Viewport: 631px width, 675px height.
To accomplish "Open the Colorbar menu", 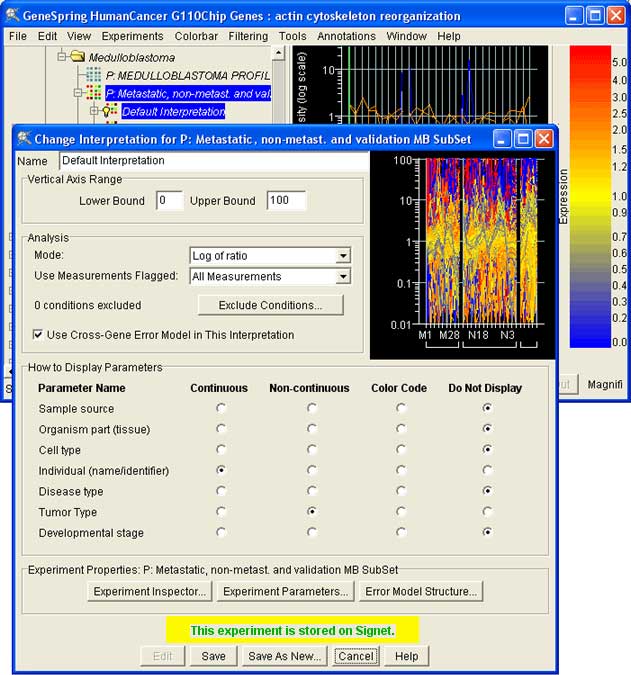I will pos(196,36).
